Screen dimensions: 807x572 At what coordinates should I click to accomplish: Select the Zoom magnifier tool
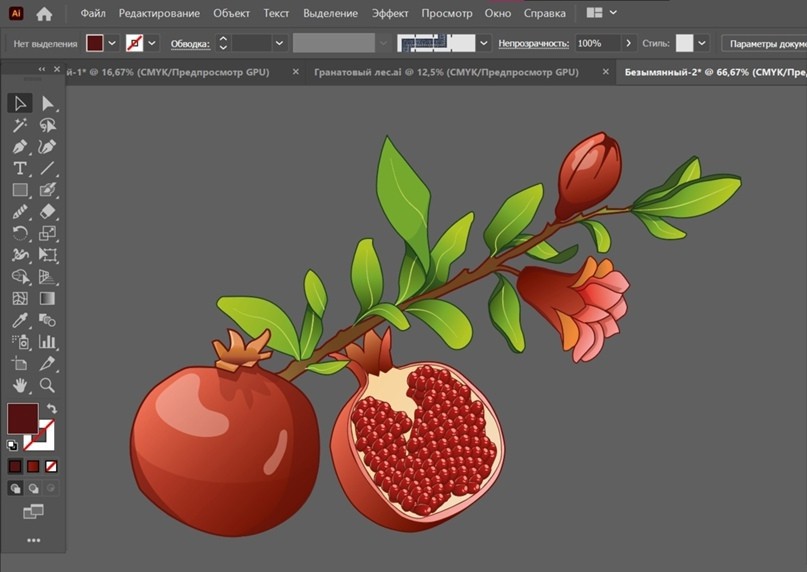coord(47,385)
